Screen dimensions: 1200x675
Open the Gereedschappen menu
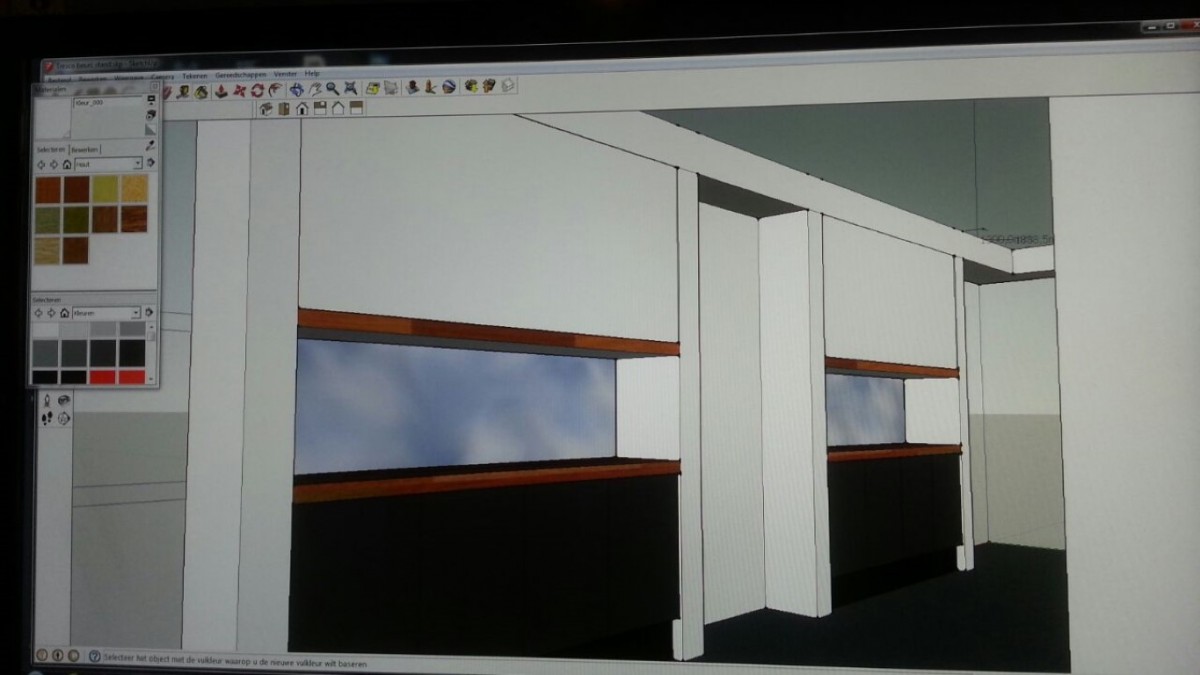tap(240, 75)
